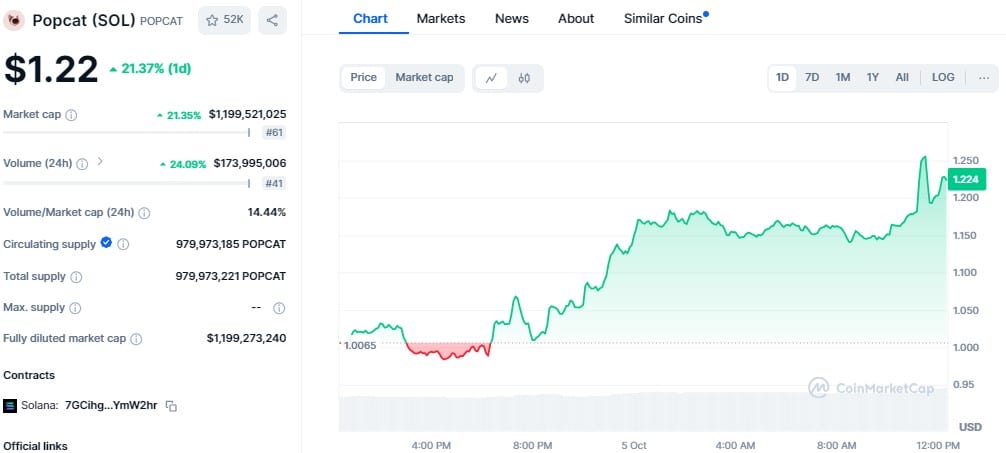
Task: Set chart range to 1M
Action: 842,78
